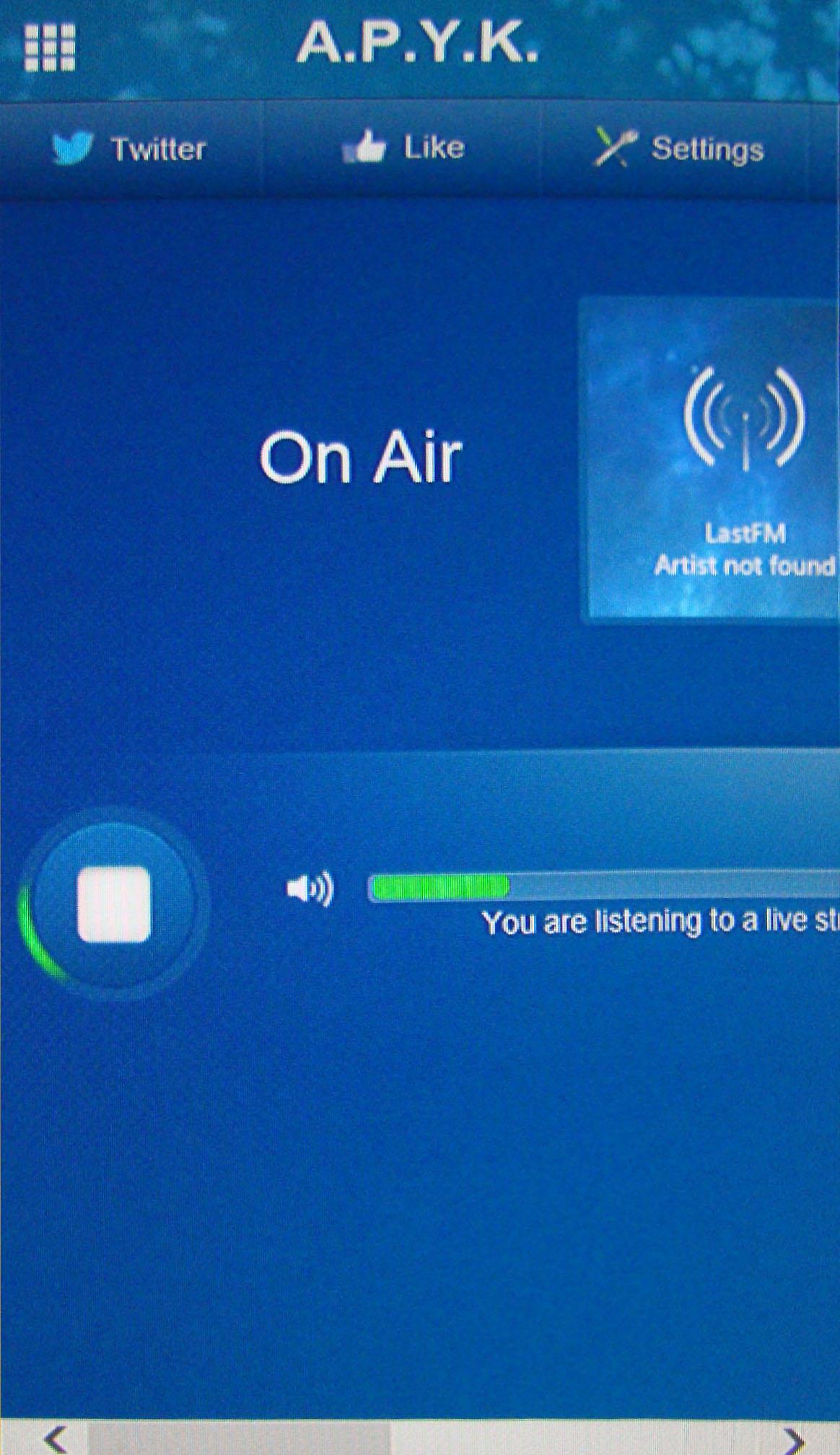Click the 'Artist not found' text
Screen dimensions: 840x1455
[x=744, y=565]
